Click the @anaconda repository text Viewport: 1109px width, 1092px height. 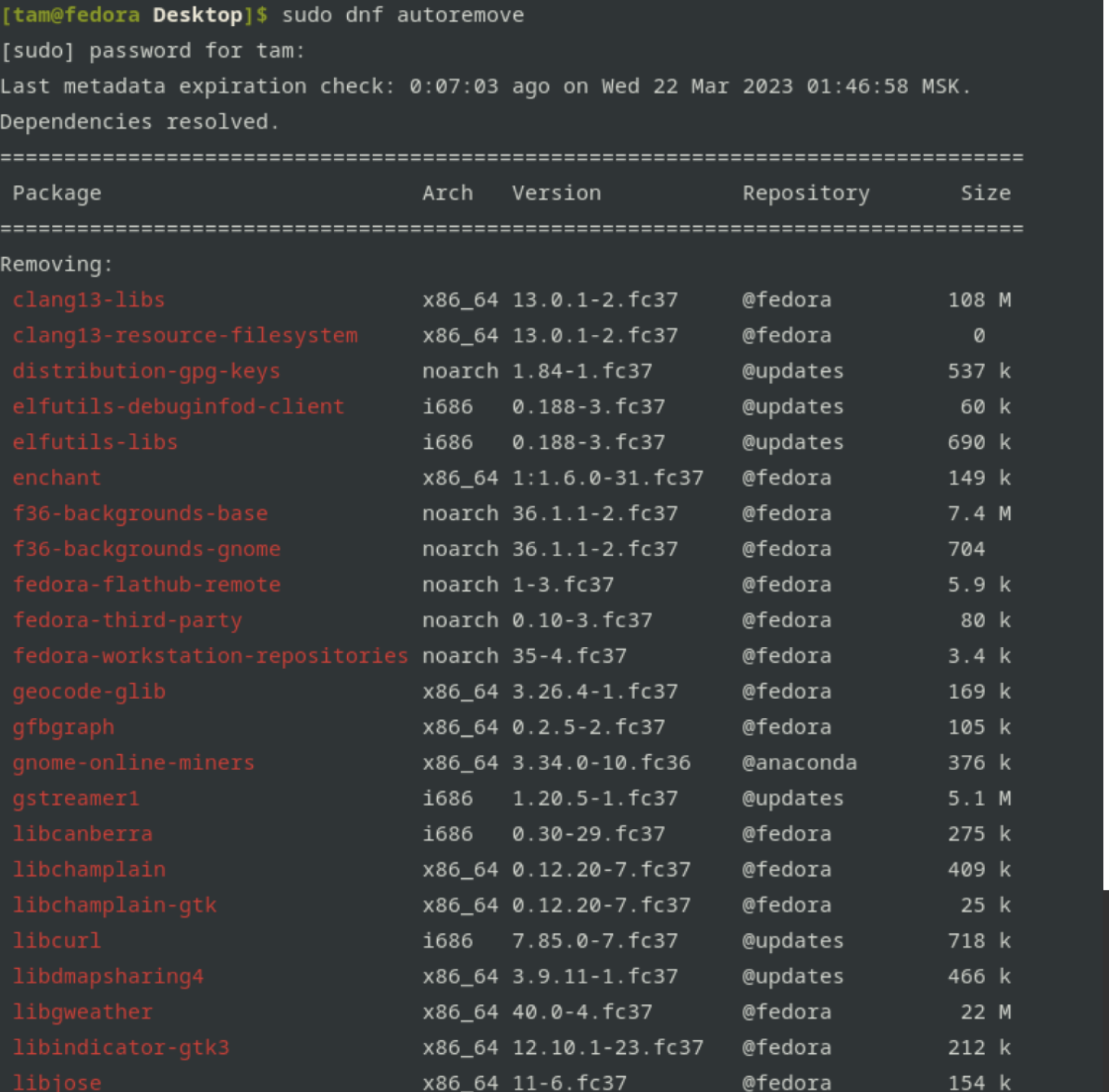tap(799, 763)
